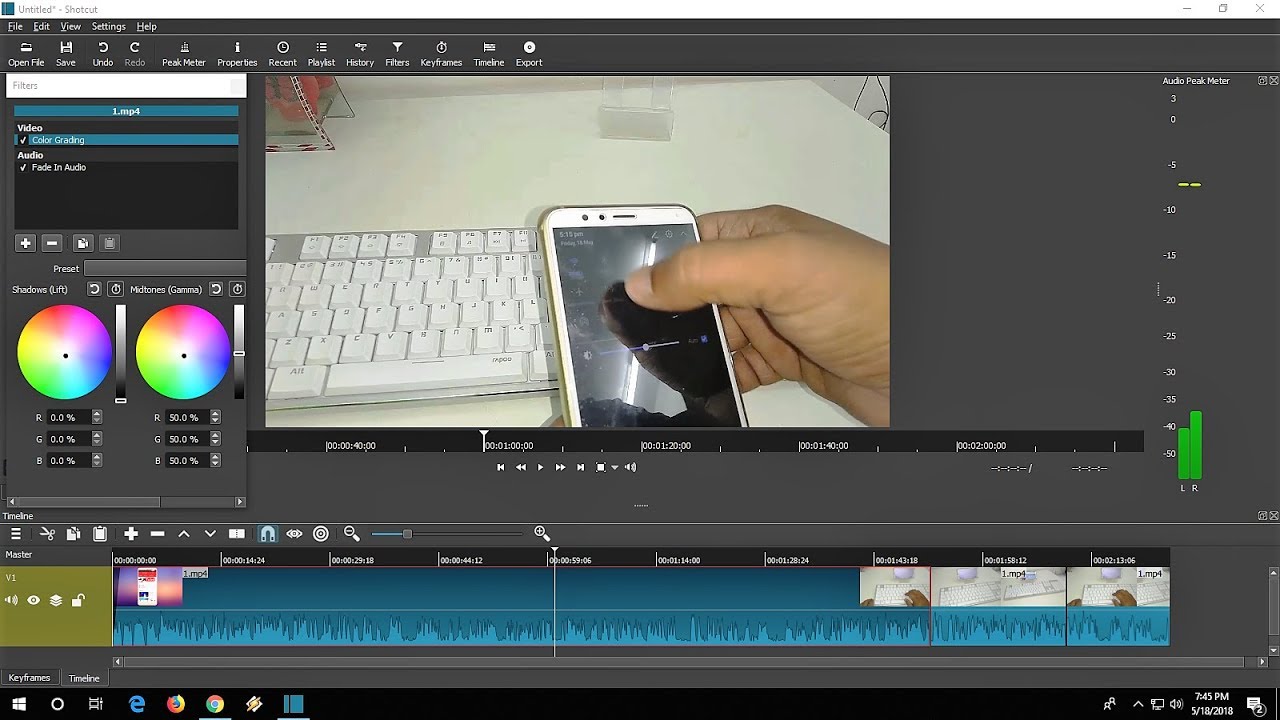Undo the last action

tap(103, 54)
